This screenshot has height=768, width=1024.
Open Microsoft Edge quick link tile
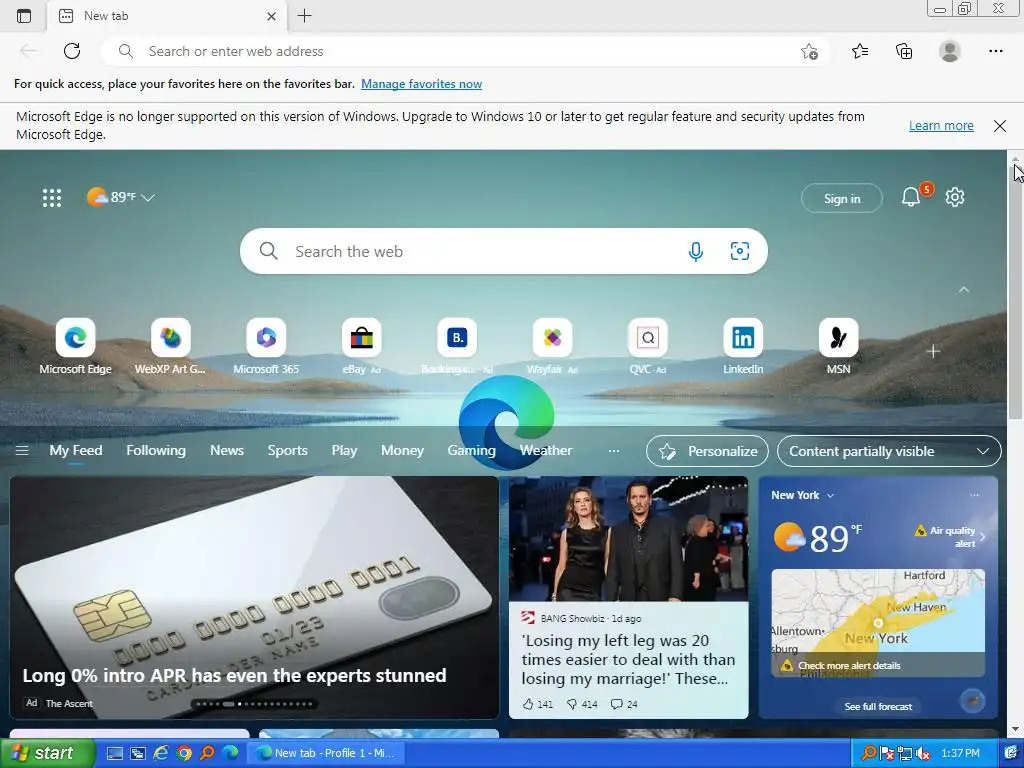tap(75, 347)
